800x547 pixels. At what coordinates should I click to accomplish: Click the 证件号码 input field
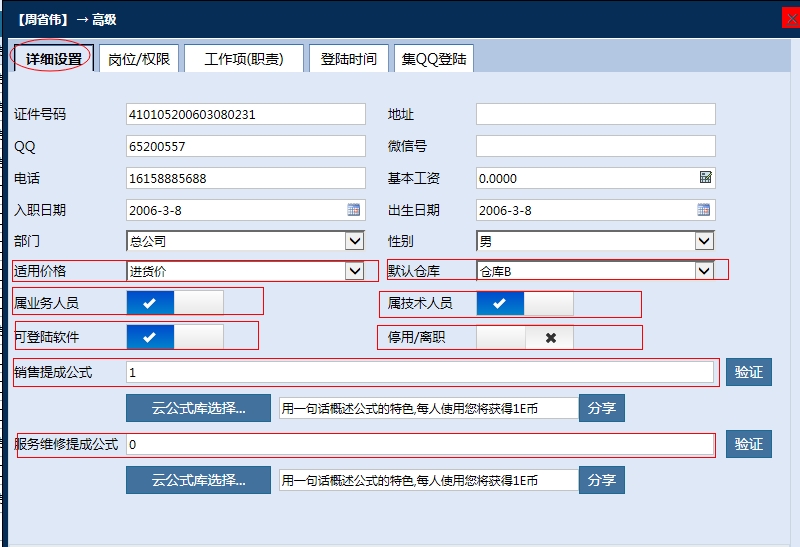tap(246, 114)
